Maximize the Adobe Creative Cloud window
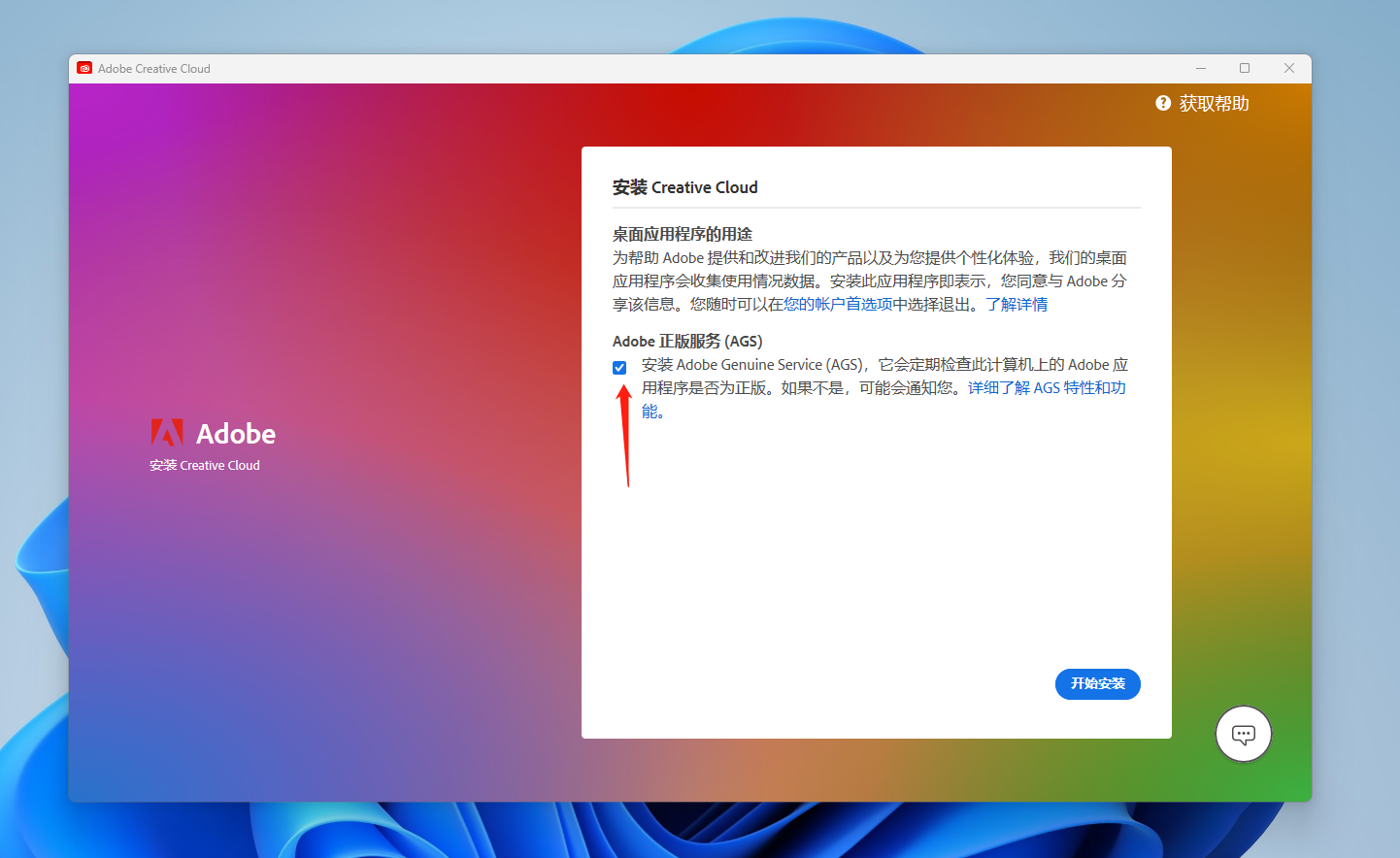The image size is (1400, 858). tap(1245, 68)
